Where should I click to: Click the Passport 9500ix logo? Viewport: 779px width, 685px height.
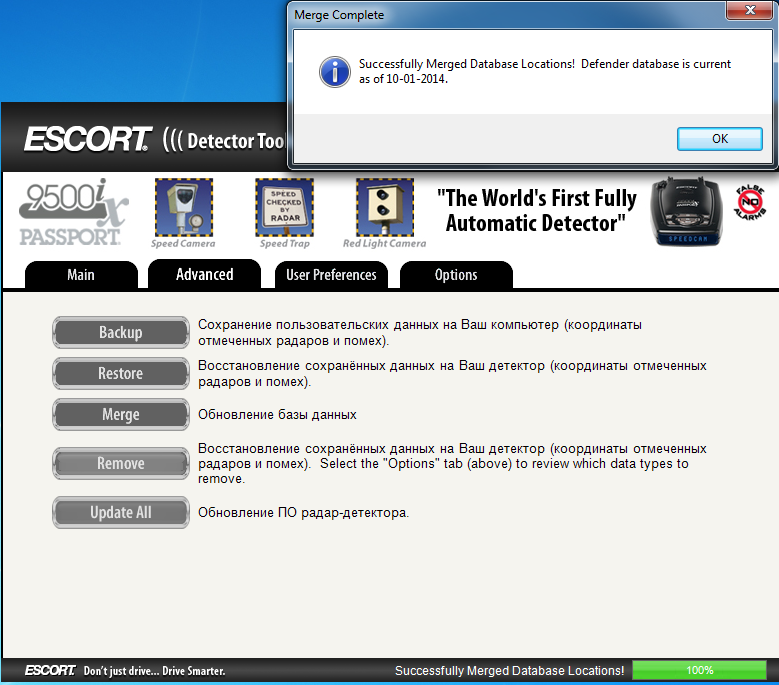point(72,213)
